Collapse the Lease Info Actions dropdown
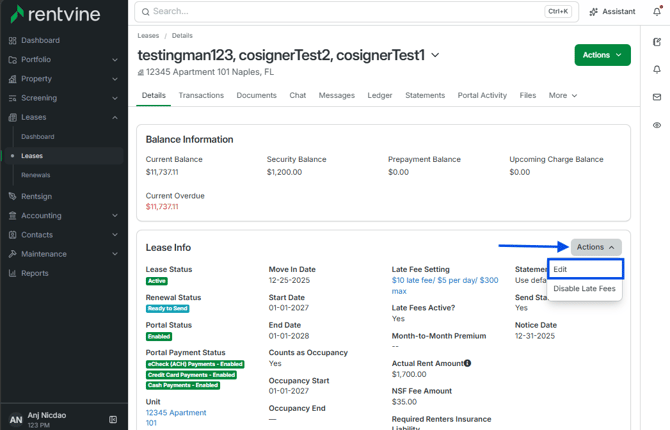The width and height of the screenshot is (670, 430). coord(596,247)
